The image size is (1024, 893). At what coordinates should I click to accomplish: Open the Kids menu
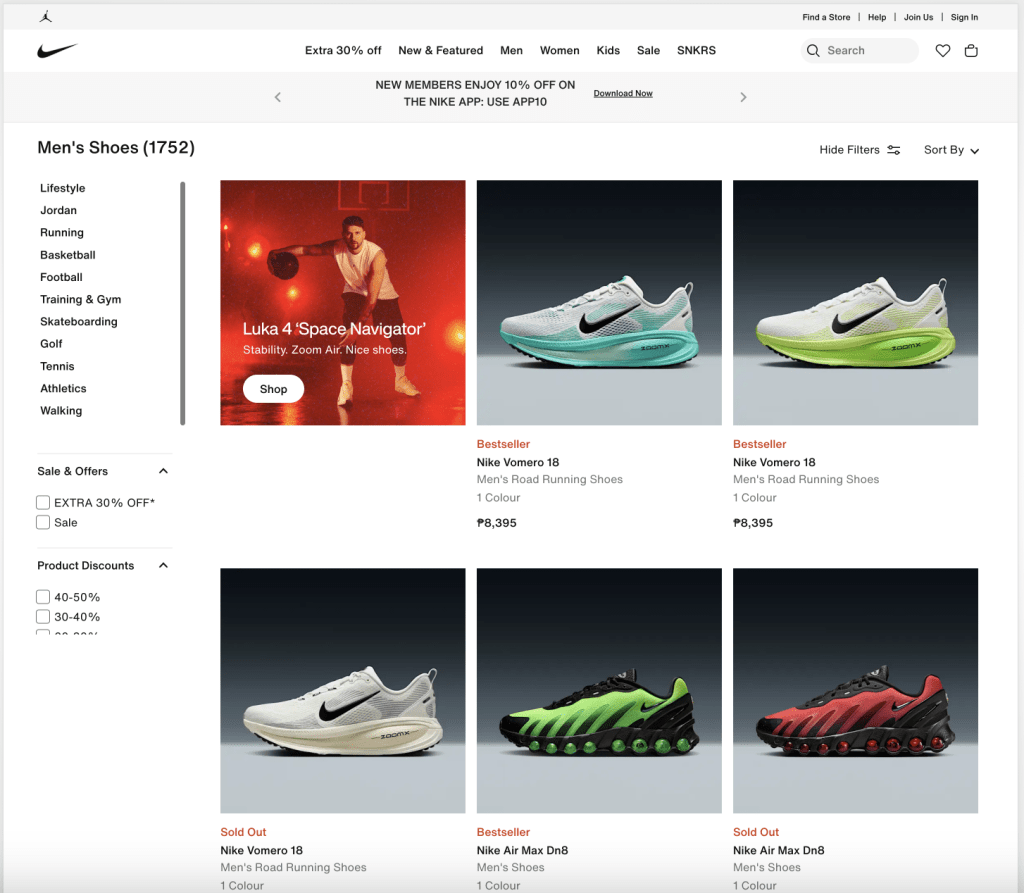click(608, 50)
